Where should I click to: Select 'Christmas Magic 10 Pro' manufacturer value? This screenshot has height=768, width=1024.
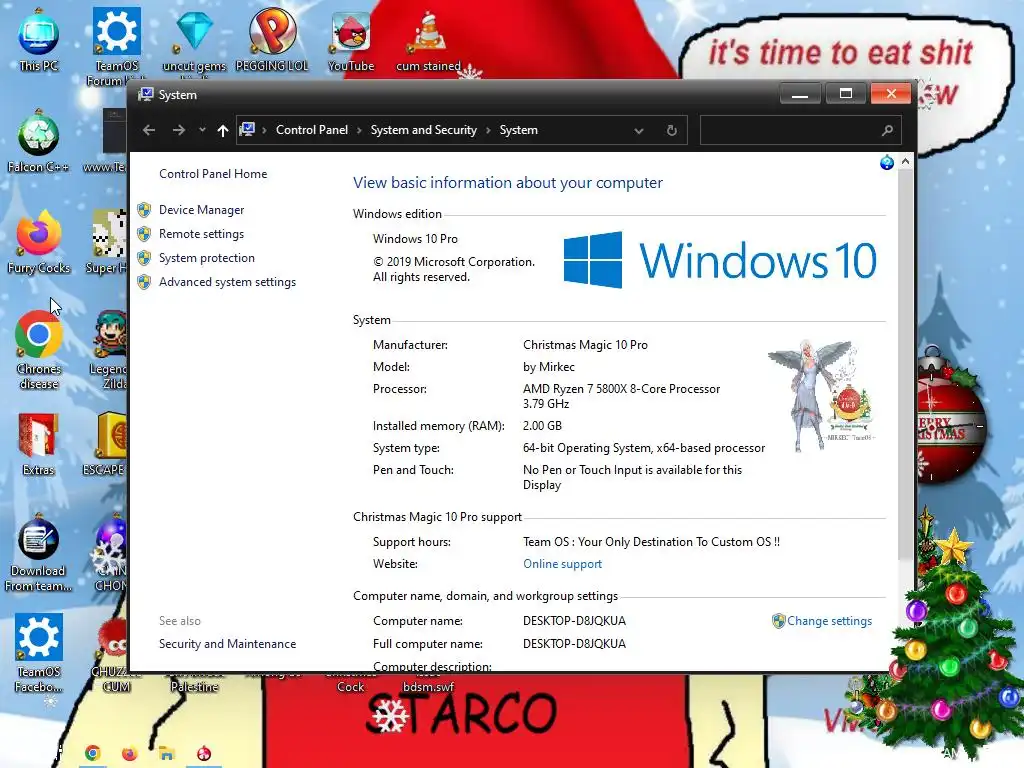[585, 345]
